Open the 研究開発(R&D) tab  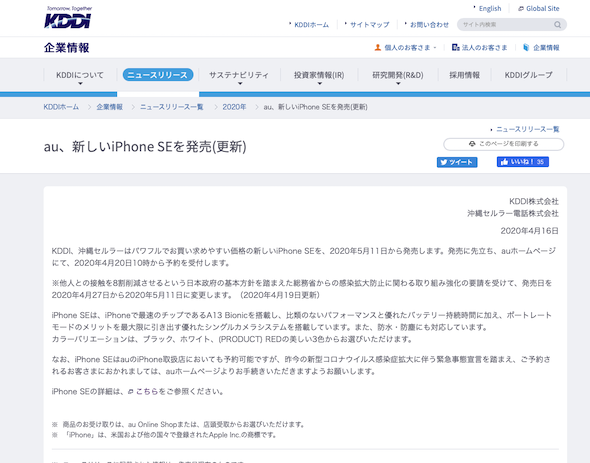click(x=398, y=75)
